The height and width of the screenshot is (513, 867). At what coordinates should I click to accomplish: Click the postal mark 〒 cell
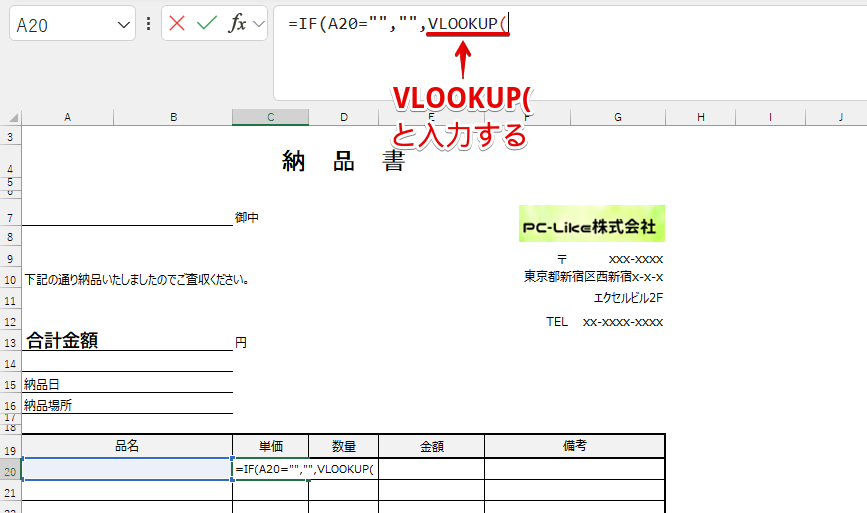pos(562,259)
